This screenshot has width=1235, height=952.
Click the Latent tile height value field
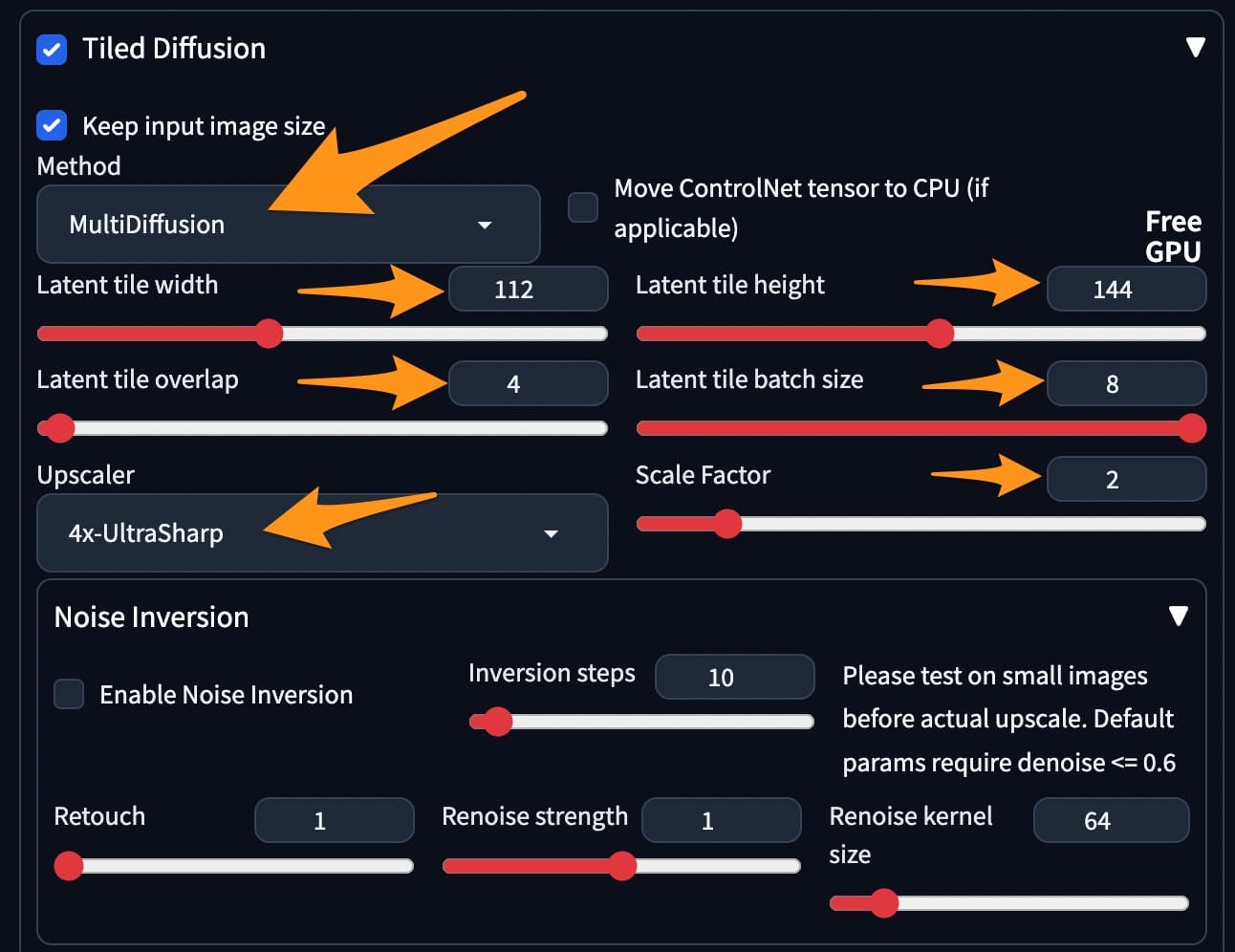[x=1126, y=289]
